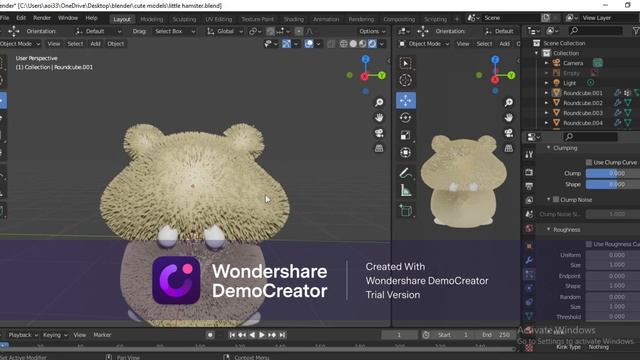Select the Cursor tool in right viewport
Screen dimensions: 640x360
click(x=406, y=80)
